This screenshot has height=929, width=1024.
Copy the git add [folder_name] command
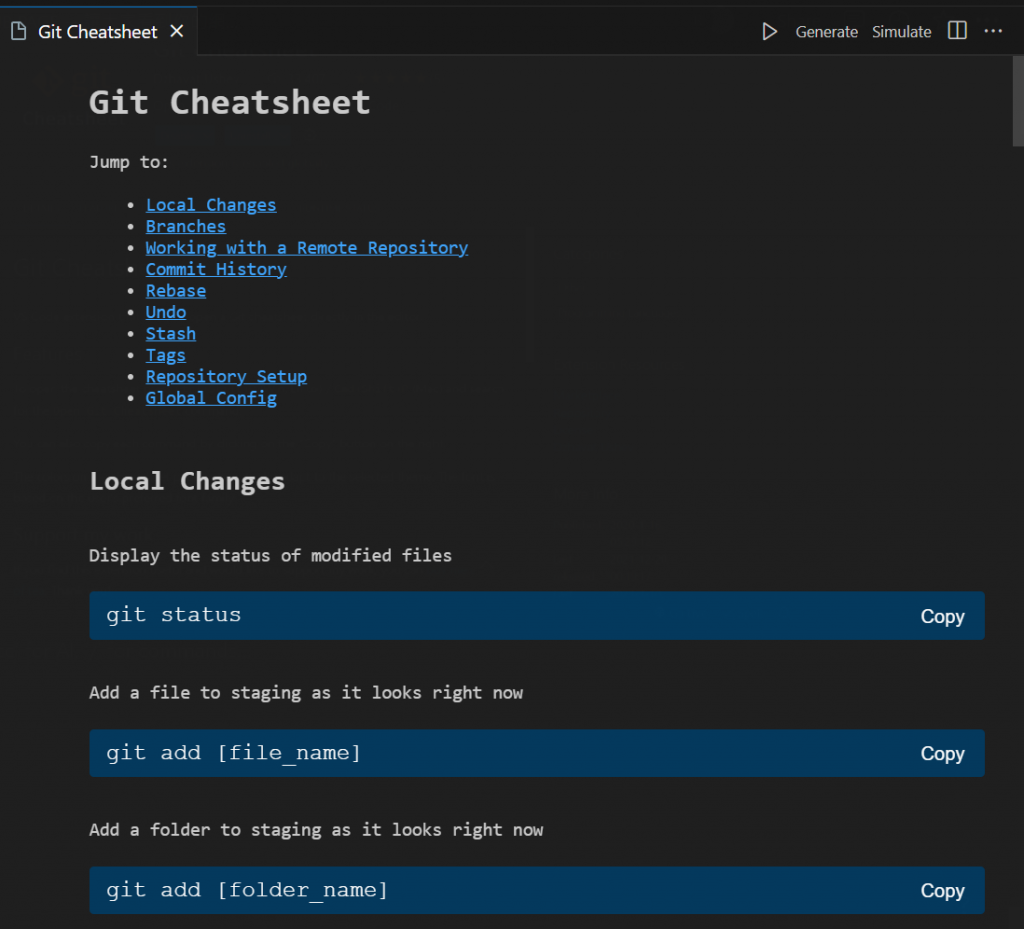pyautogui.click(x=942, y=890)
